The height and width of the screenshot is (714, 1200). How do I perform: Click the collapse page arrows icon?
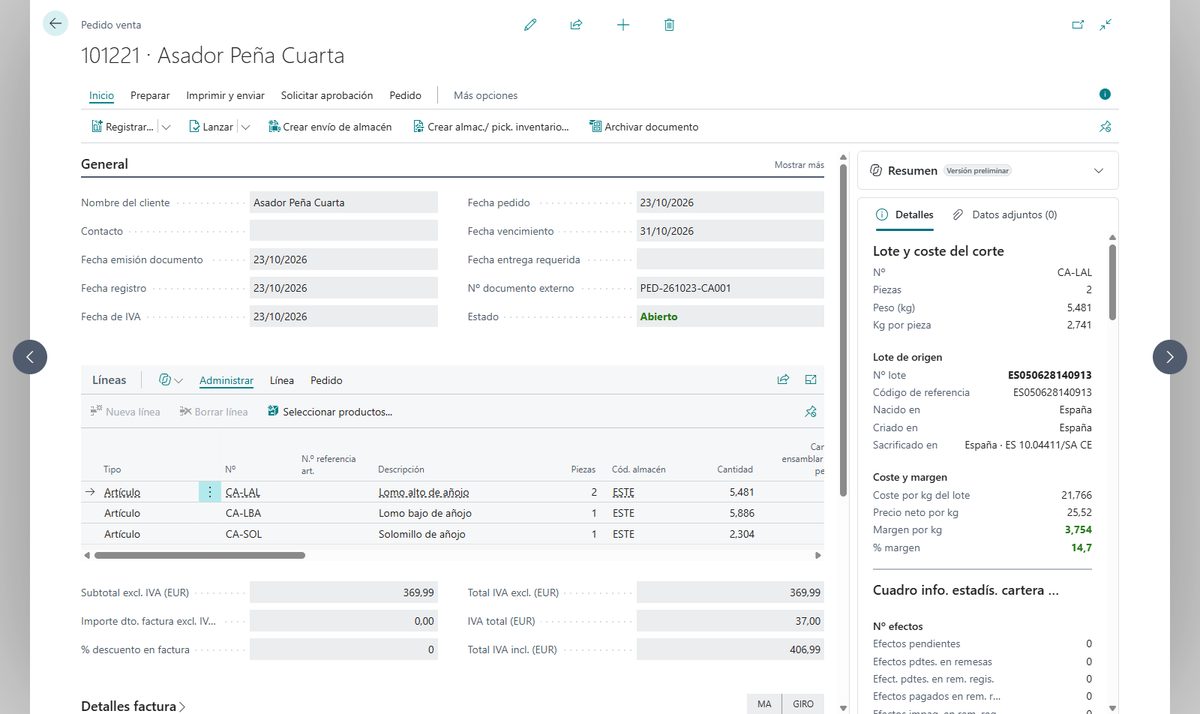point(1105,24)
